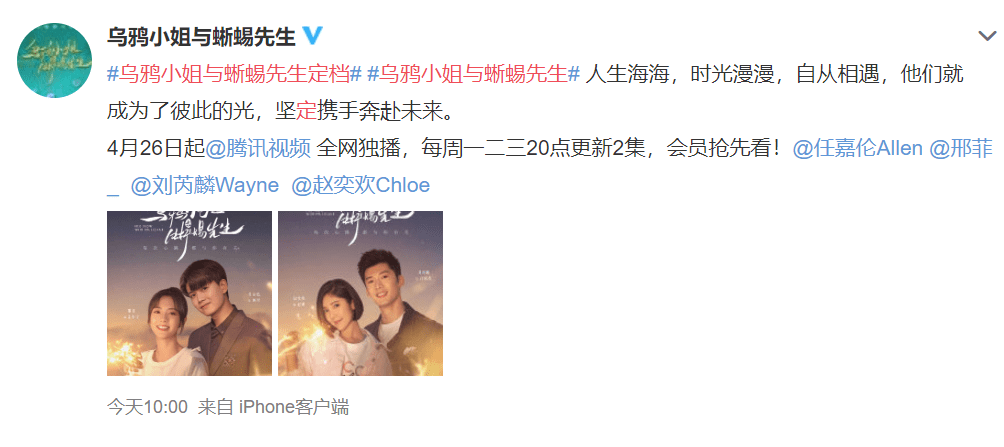Expand the post options chevron

pos(988,37)
